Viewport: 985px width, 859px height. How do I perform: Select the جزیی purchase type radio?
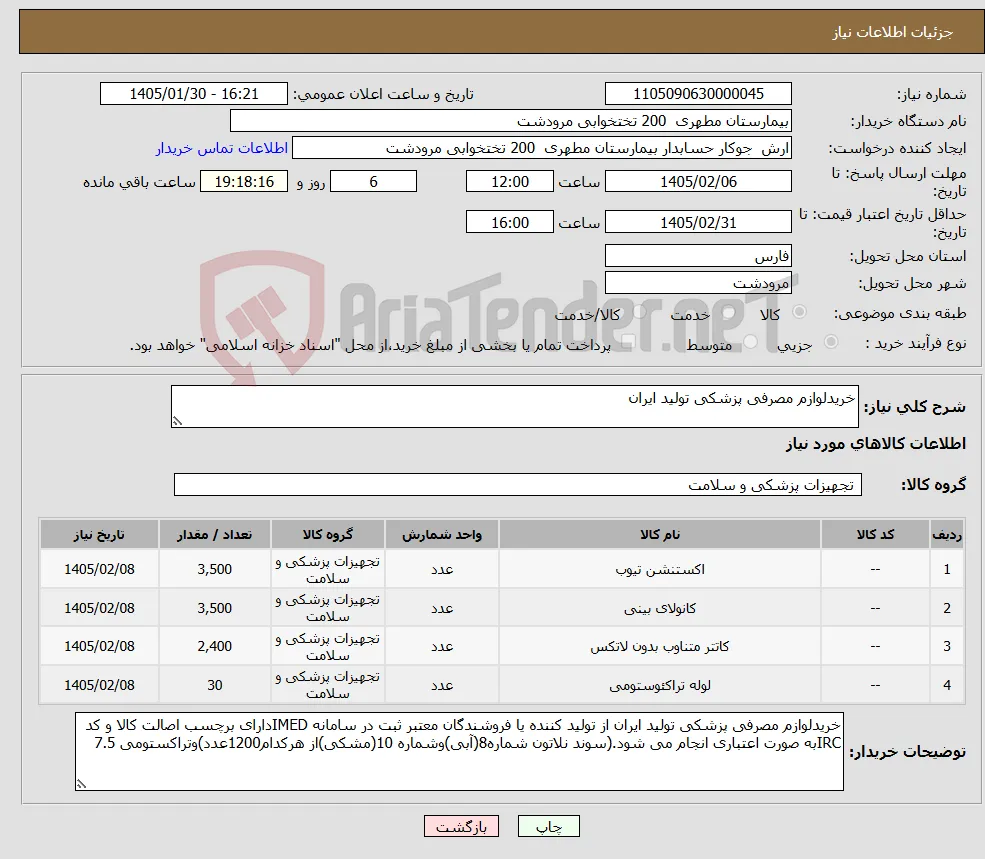[x=830, y=342]
